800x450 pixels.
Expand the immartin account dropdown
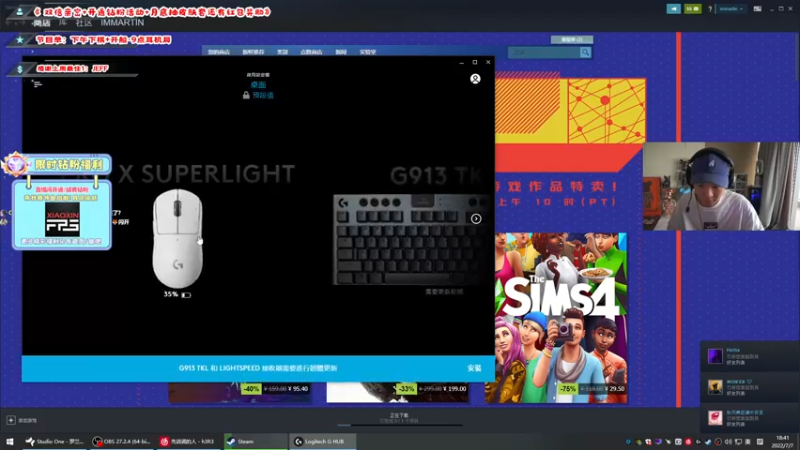click(731, 9)
